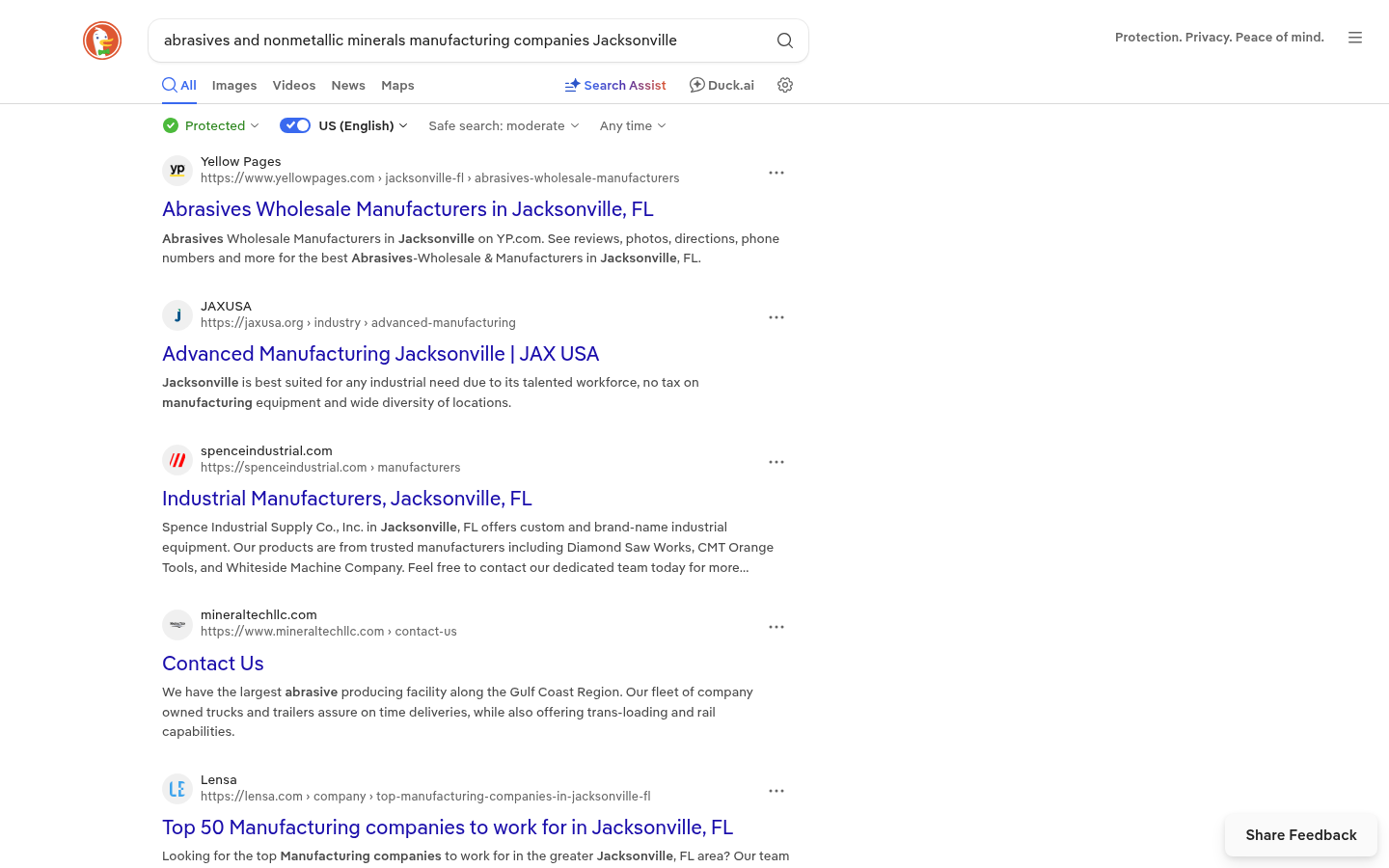Open more options for JAXUSA result
The image size is (1389, 868).
coord(776,317)
